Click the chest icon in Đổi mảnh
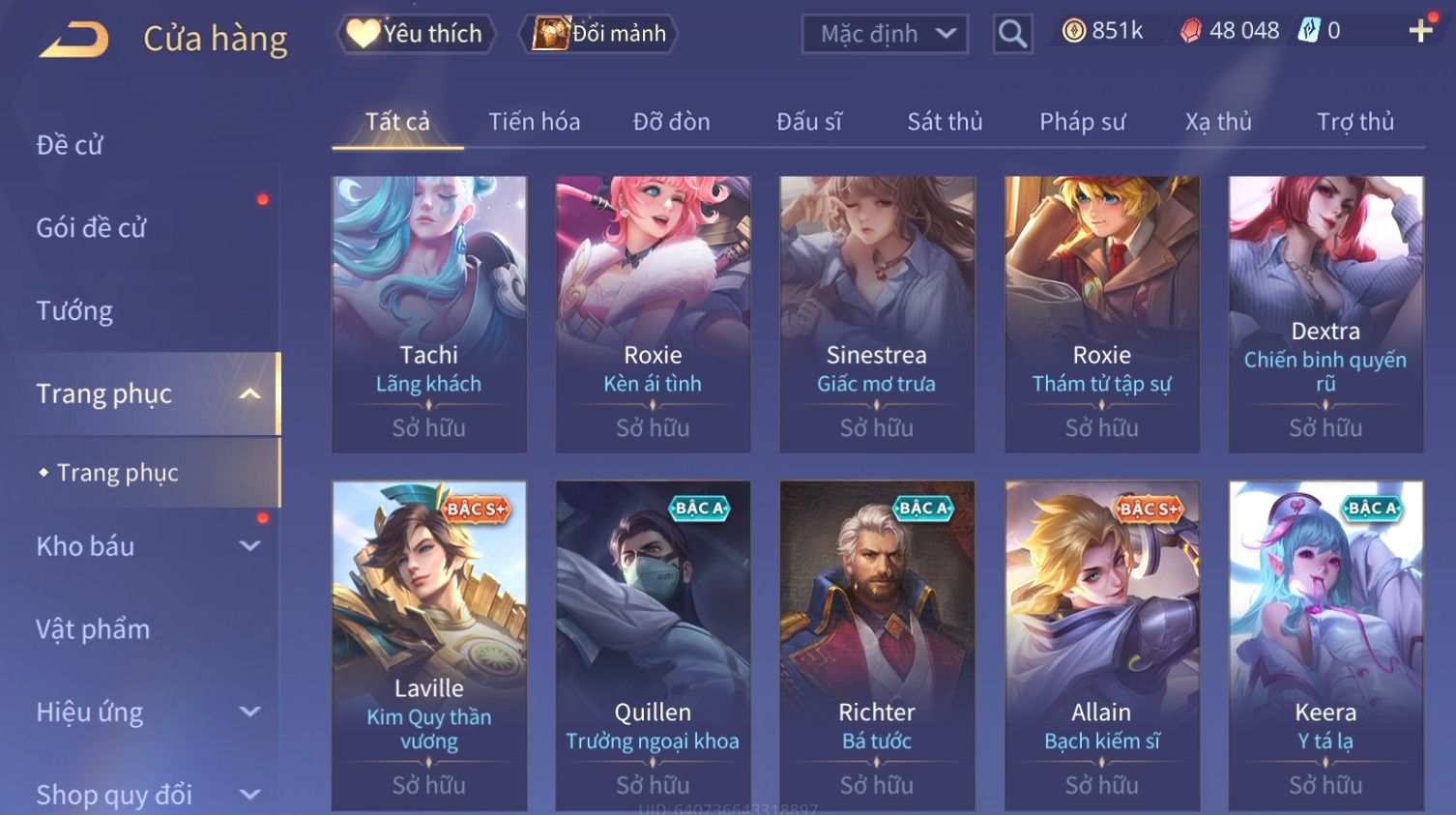The image size is (1456, 815). [x=550, y=34]
